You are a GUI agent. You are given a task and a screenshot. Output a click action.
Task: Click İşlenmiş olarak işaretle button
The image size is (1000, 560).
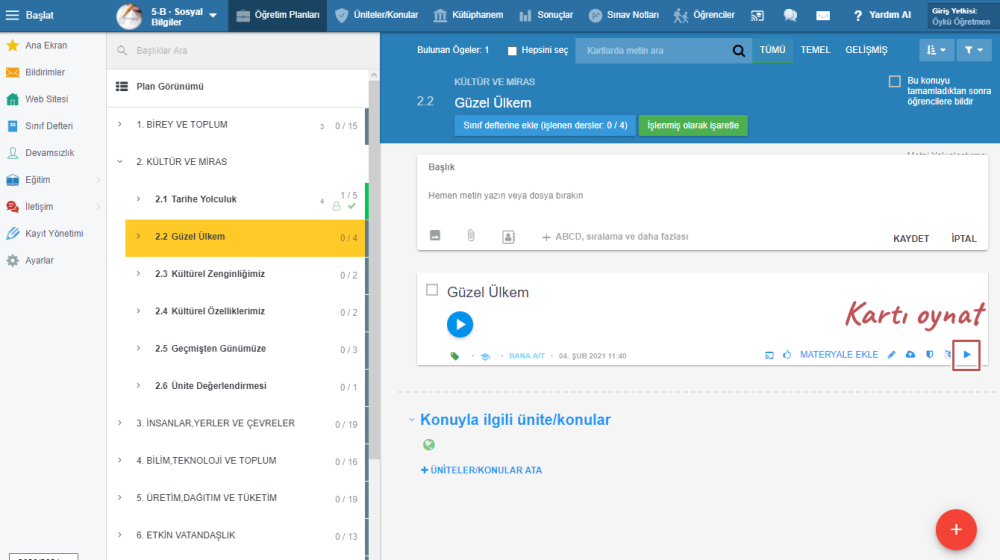point(693,125)
